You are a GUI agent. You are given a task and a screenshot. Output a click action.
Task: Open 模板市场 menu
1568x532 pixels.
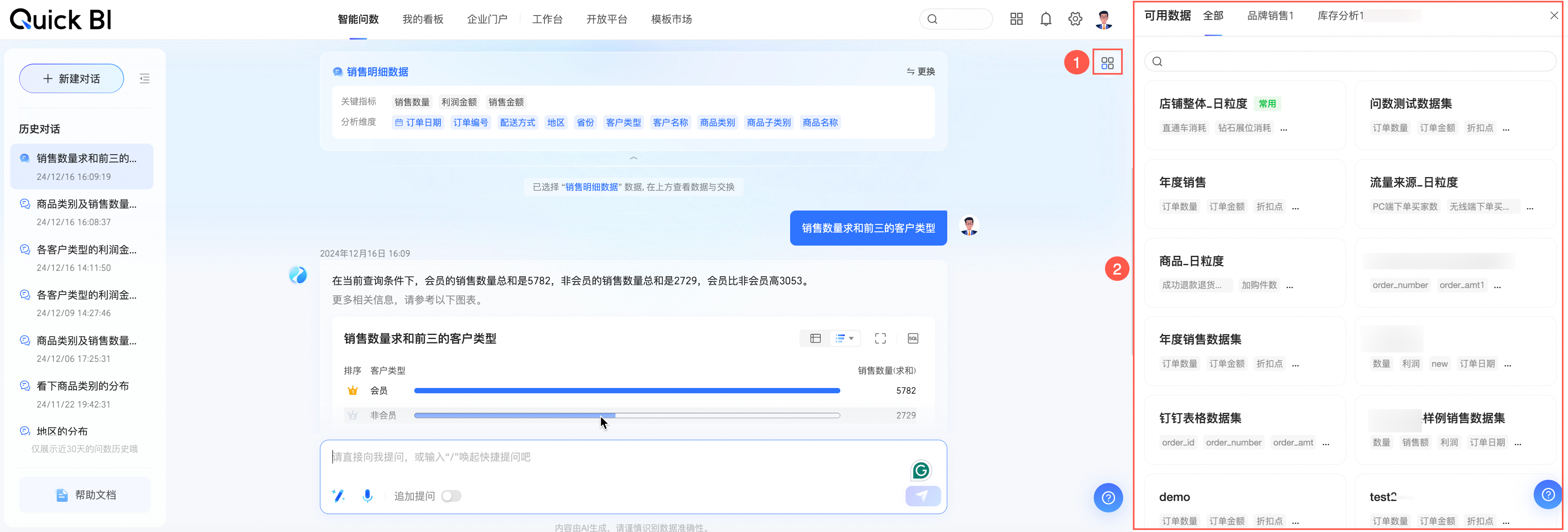click(x=671, y=20)
